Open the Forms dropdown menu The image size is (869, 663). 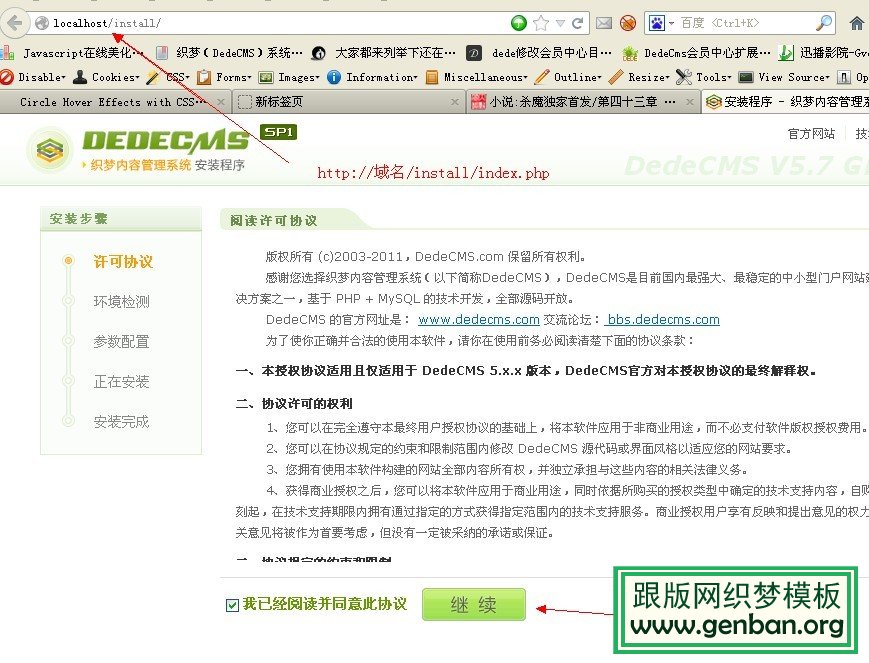[224, 77]
